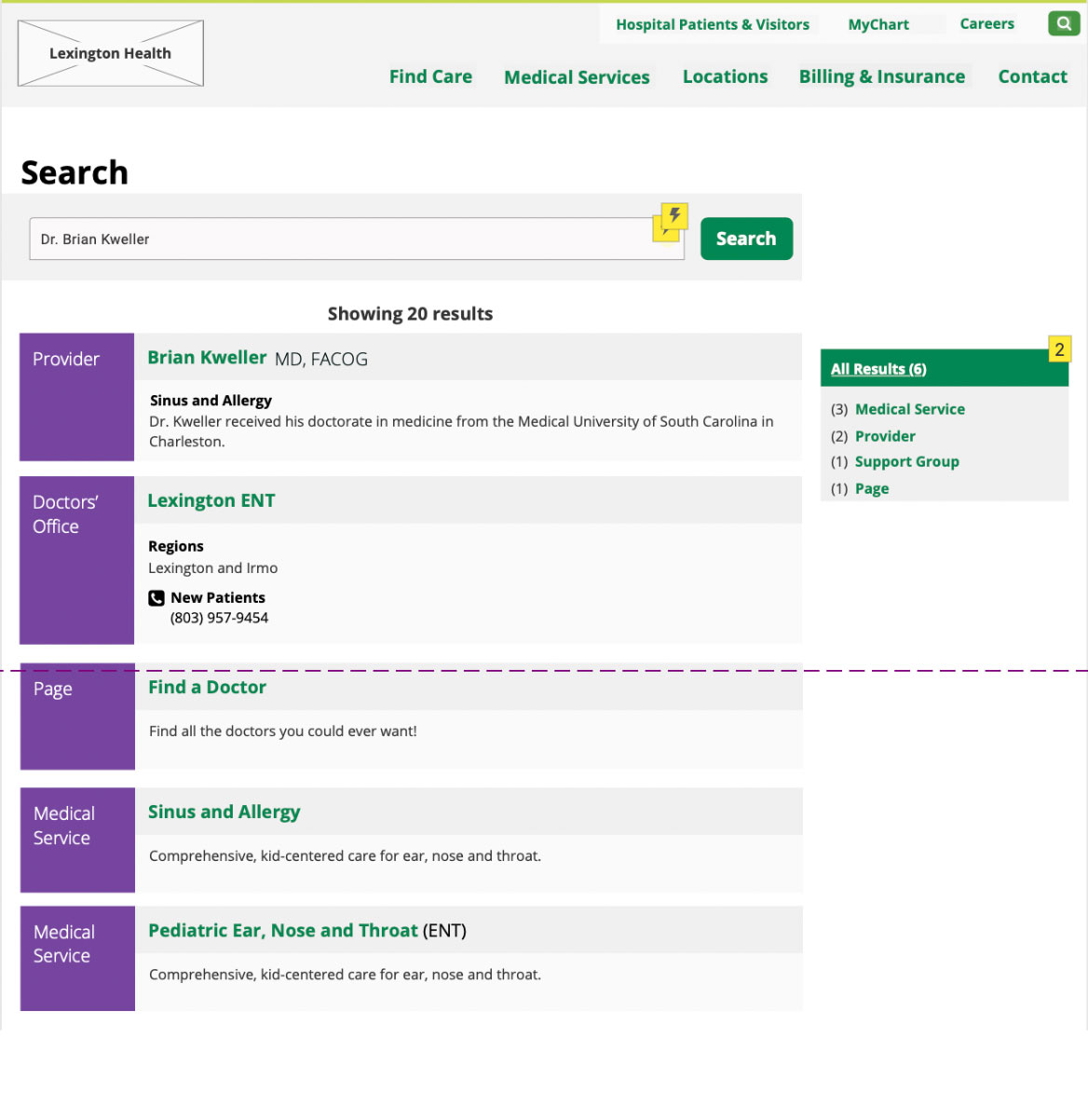Open Brian Kweller's provider profile
The width and height of the screenshot is (1088, 1120).
(207, 357)
